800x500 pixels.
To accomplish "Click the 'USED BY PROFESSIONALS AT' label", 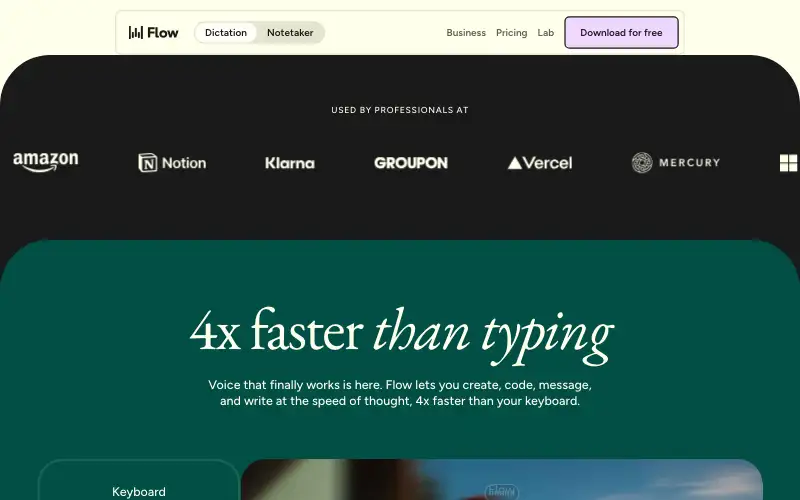I will (399, 110).
